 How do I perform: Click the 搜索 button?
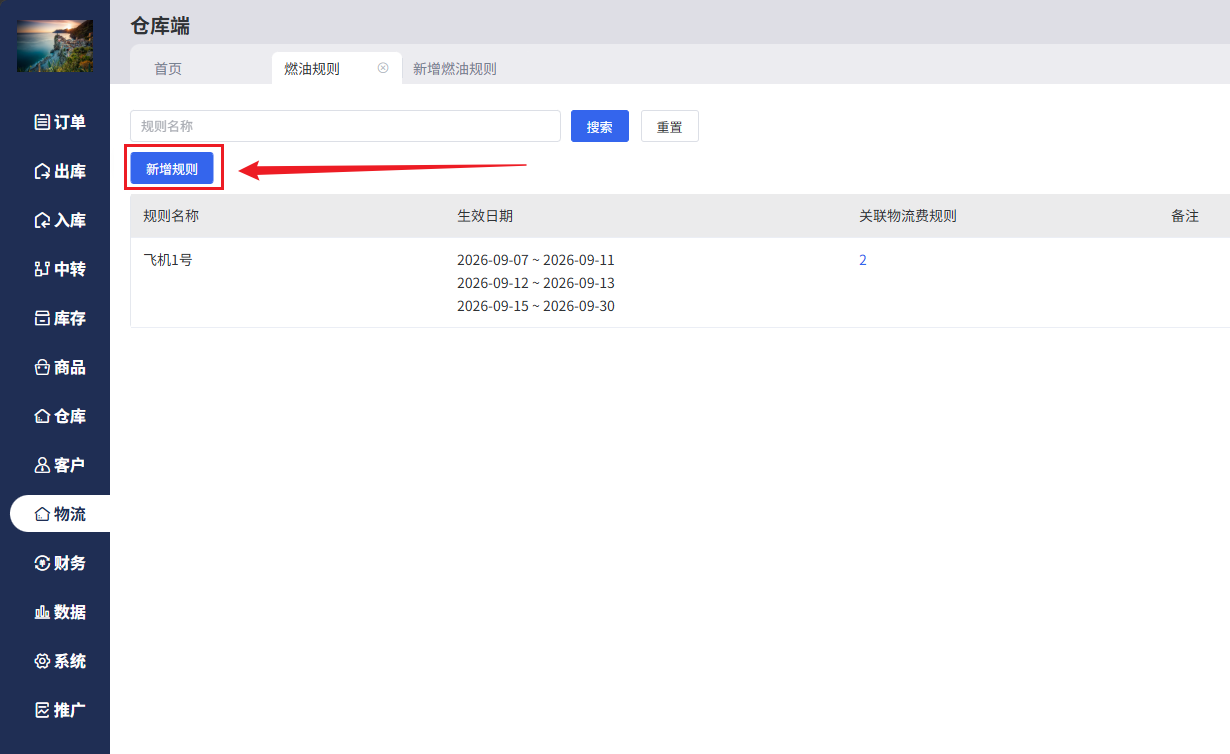[600, 126]
